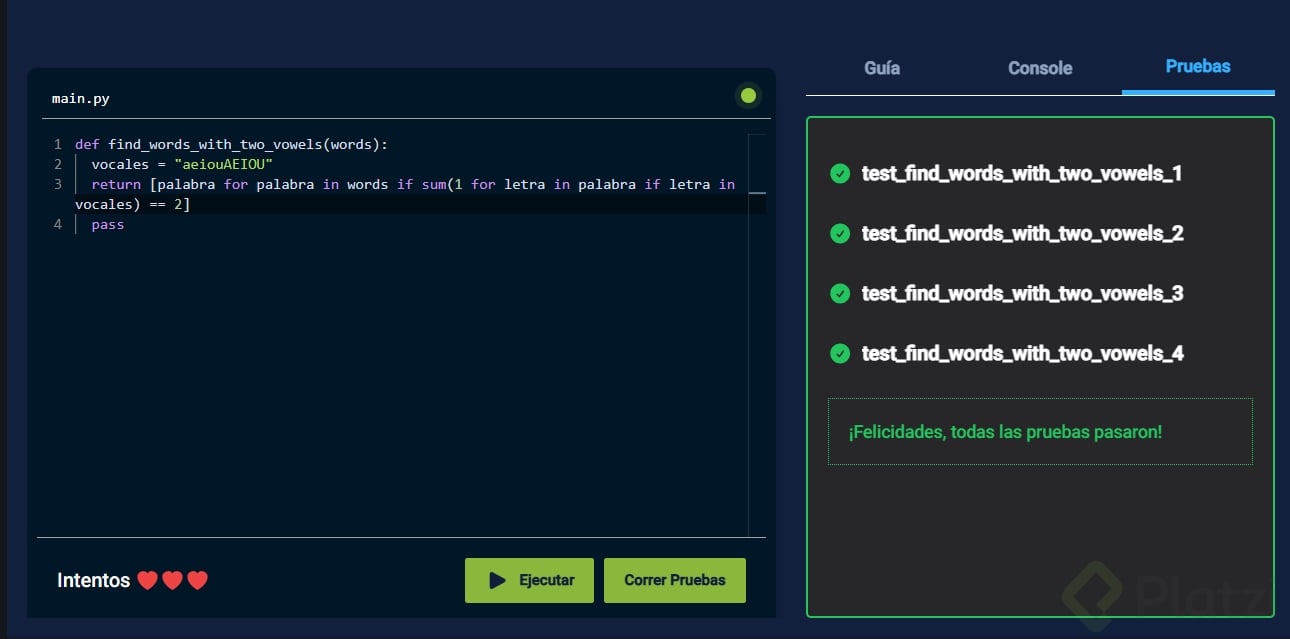1290x639 pixels.
Task: Run tests with Correr Pruebas button
Action: (675, 580)
